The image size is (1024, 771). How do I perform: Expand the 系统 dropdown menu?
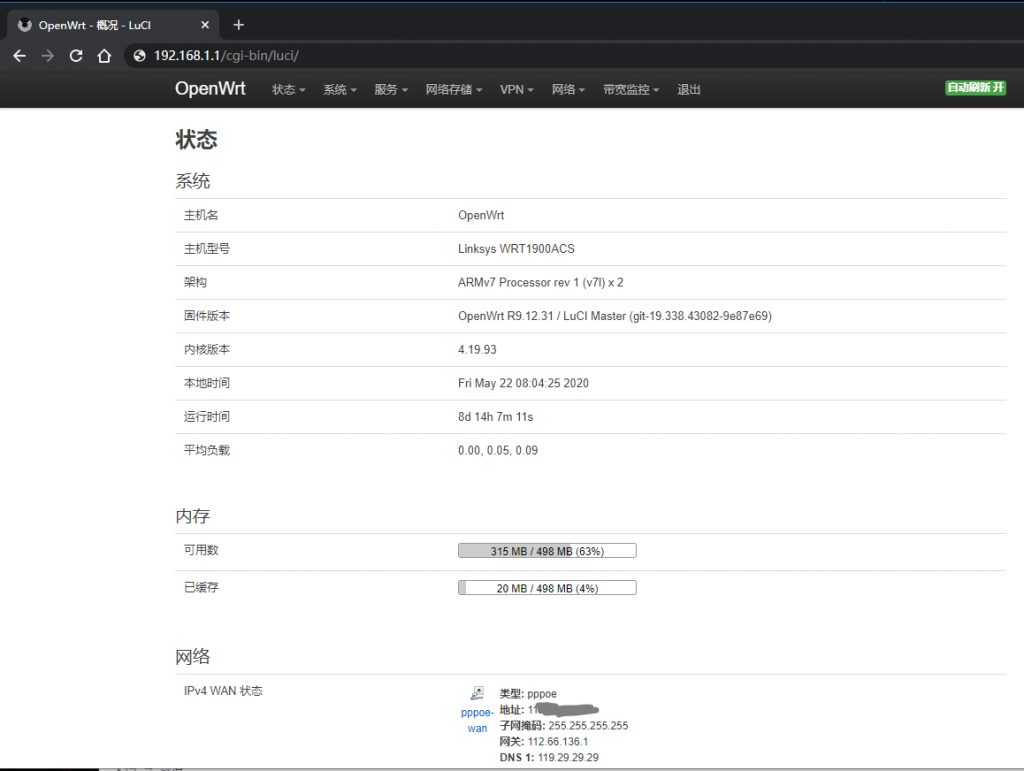[x=340, y=89]
